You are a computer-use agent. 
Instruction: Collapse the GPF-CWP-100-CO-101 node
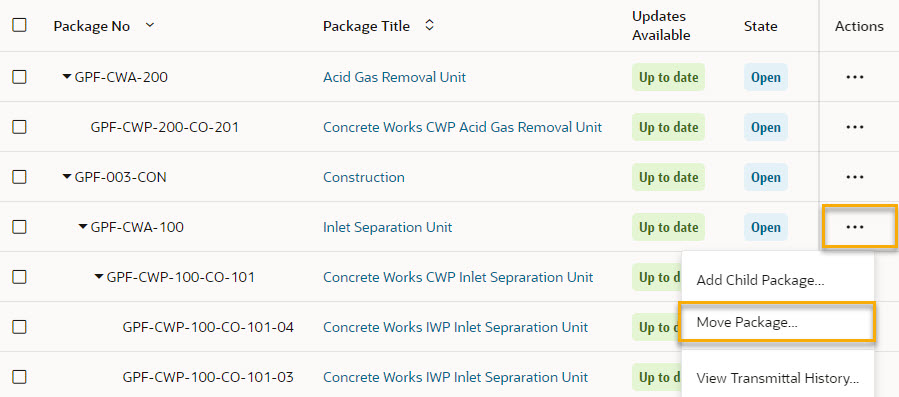tap(99, 278)
